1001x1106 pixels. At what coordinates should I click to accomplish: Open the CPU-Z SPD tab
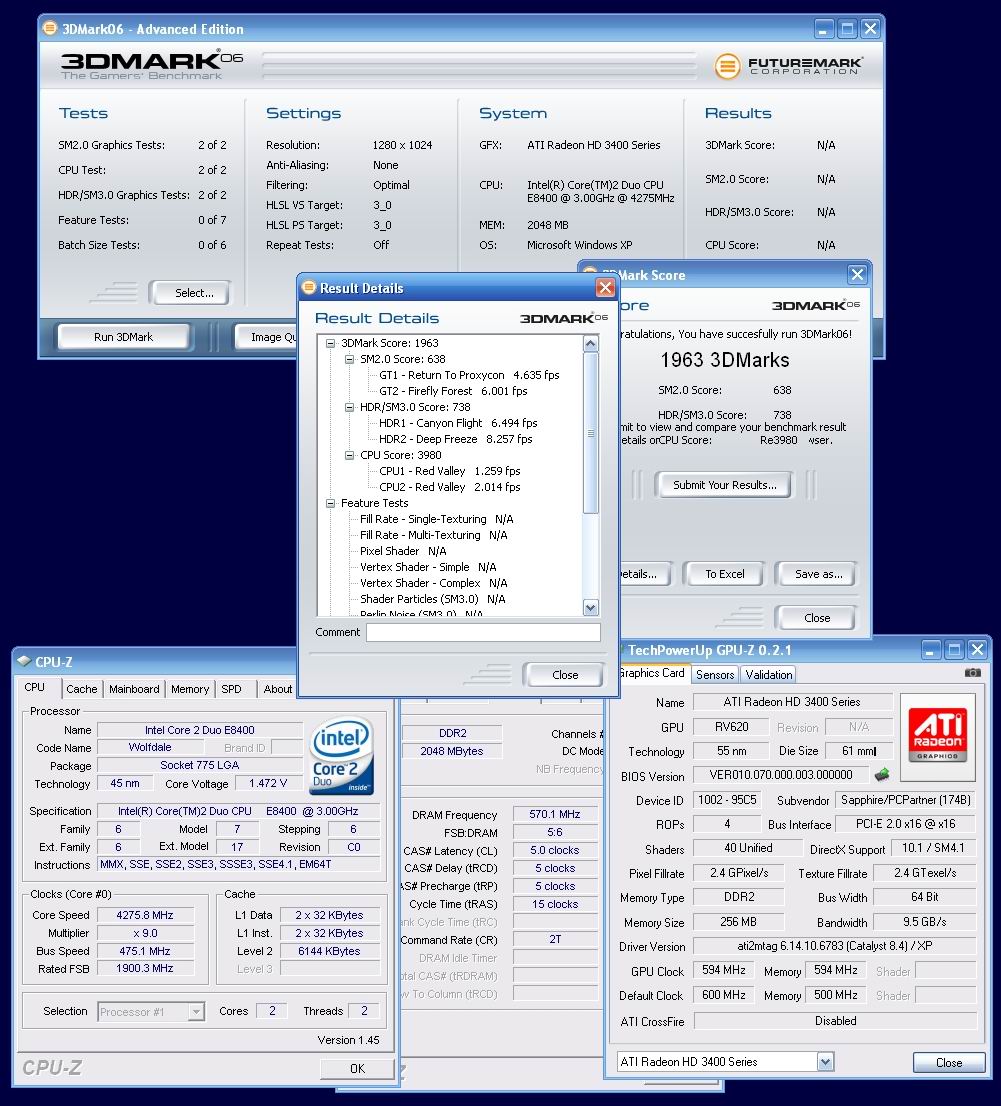pos(231,689)
